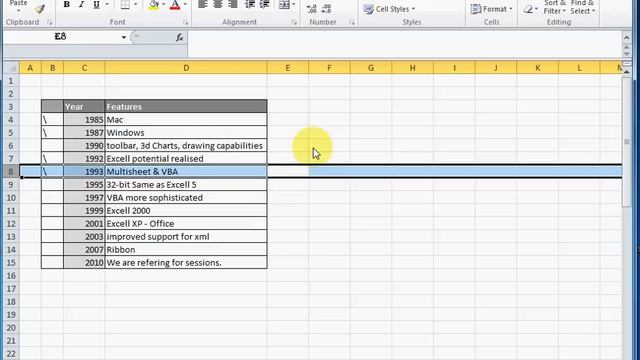Image resolution: width=640 pixels, height=360 pixels.
Task: Click the 'Year' header cell
Action: click(x=84, y=107)
